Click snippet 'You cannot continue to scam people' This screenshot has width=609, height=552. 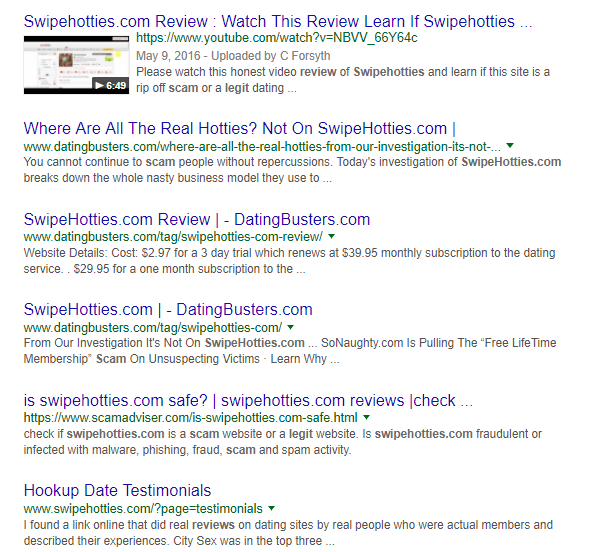point(292,170)
